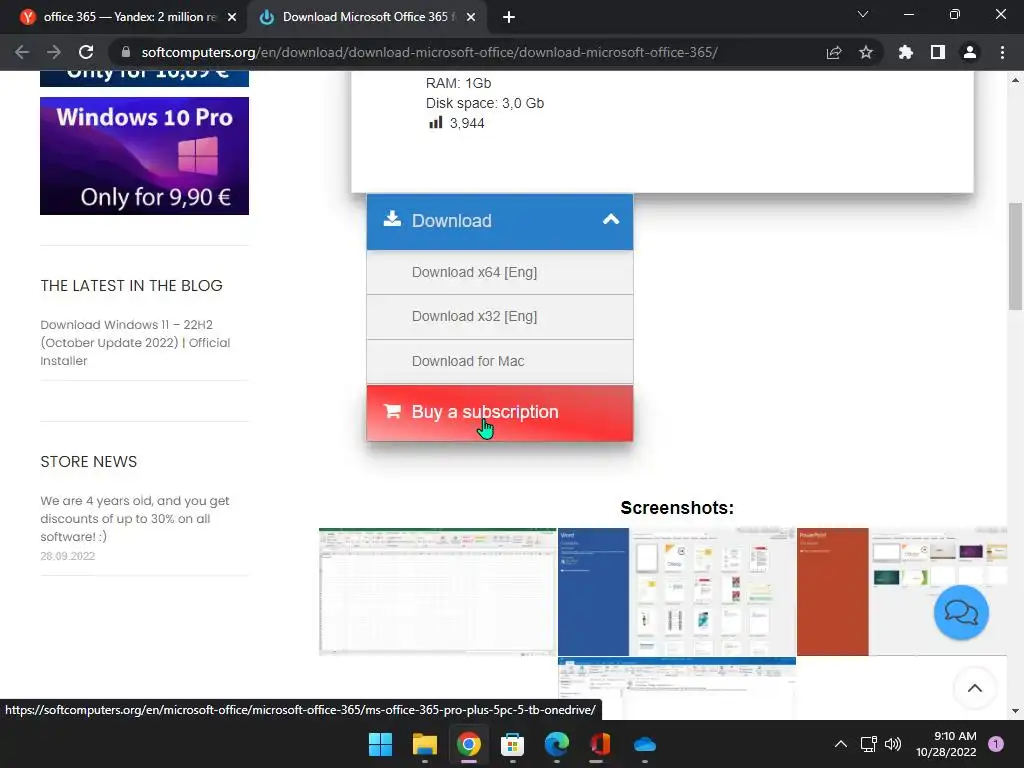
Task: Open File Explorer from the taskbar
Action: [424, 744]
